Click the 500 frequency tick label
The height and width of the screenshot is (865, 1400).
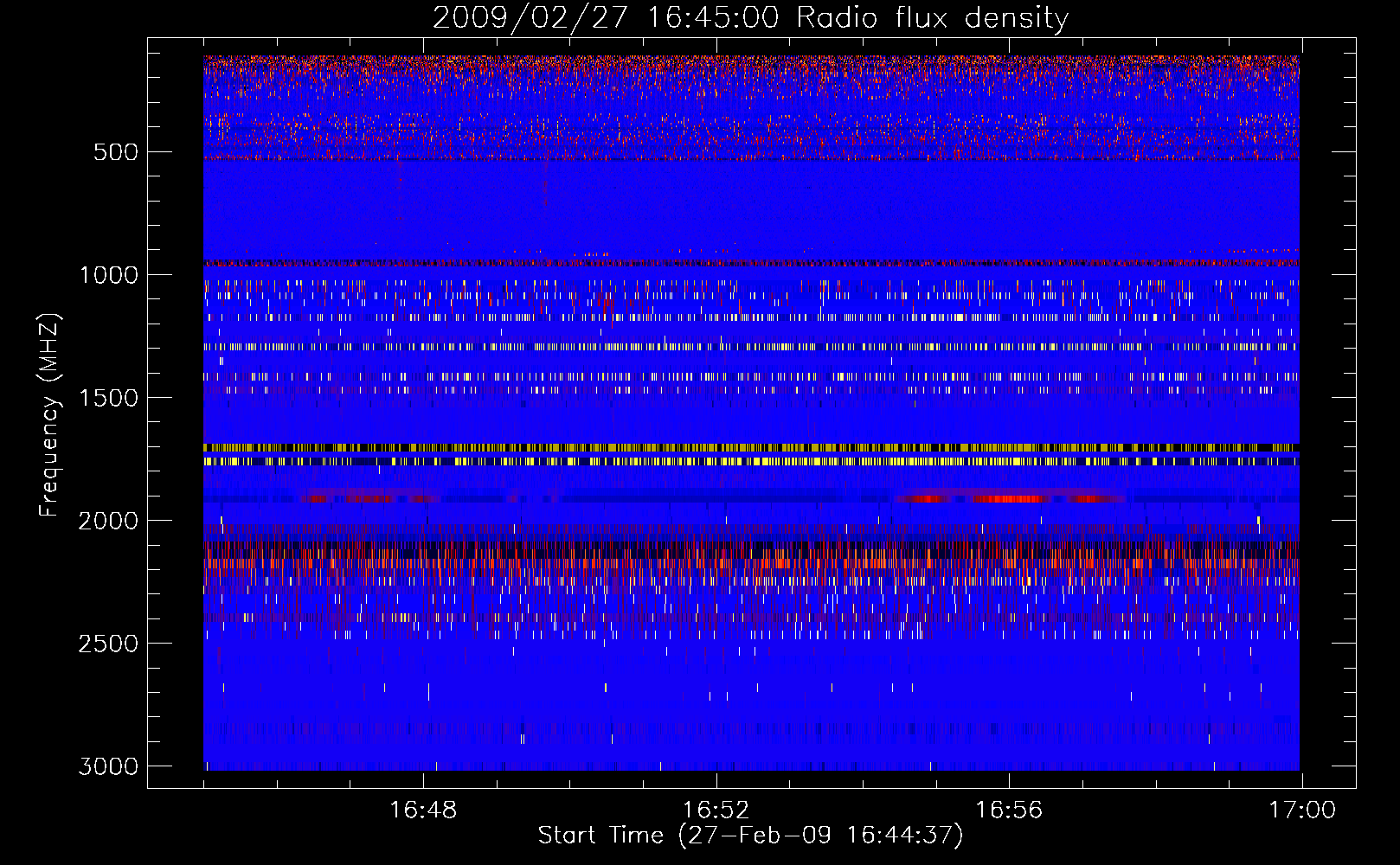[115, 152]
